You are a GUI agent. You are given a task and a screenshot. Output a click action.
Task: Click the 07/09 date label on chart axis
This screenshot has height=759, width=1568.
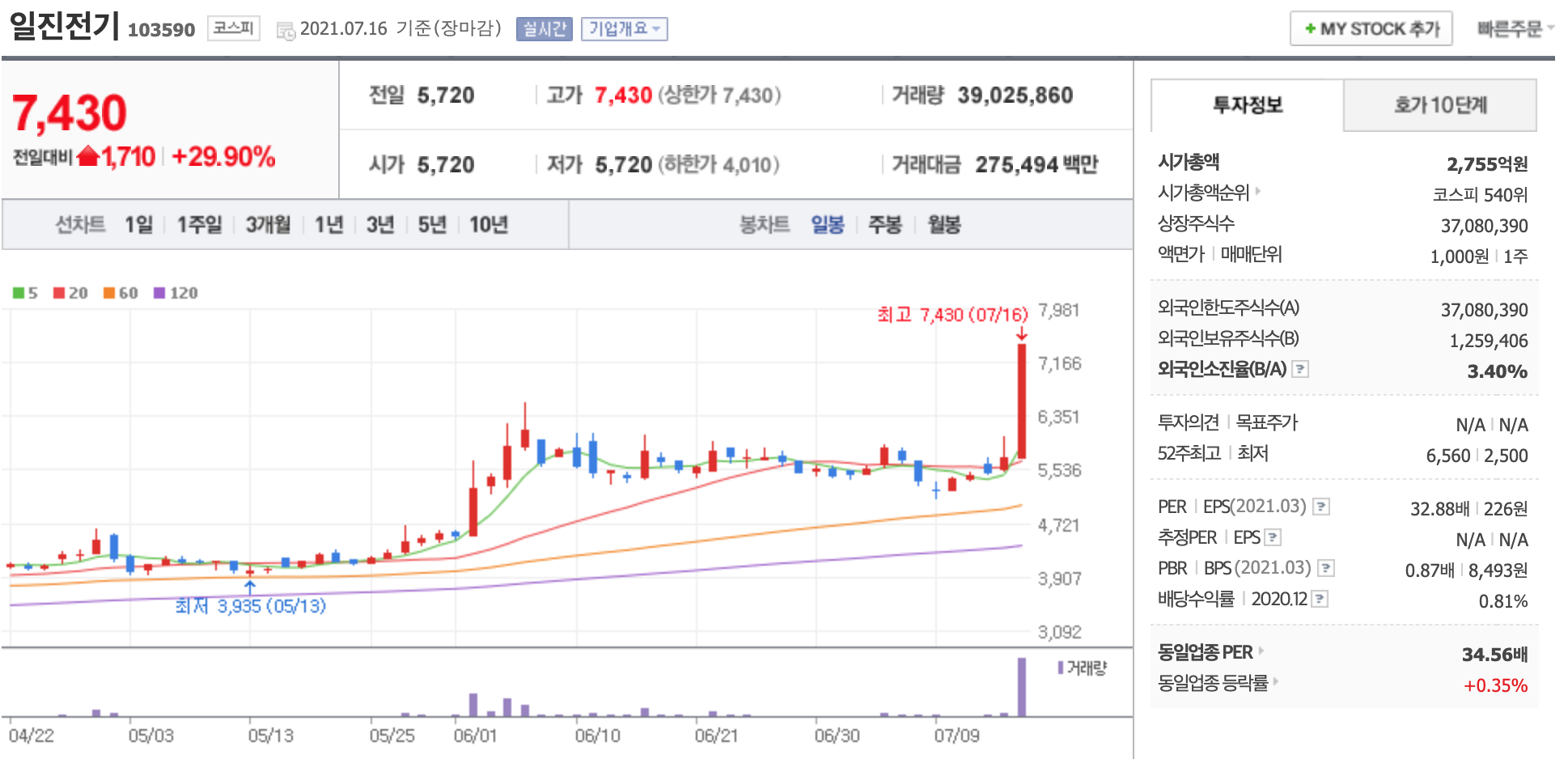pos(956,736)
